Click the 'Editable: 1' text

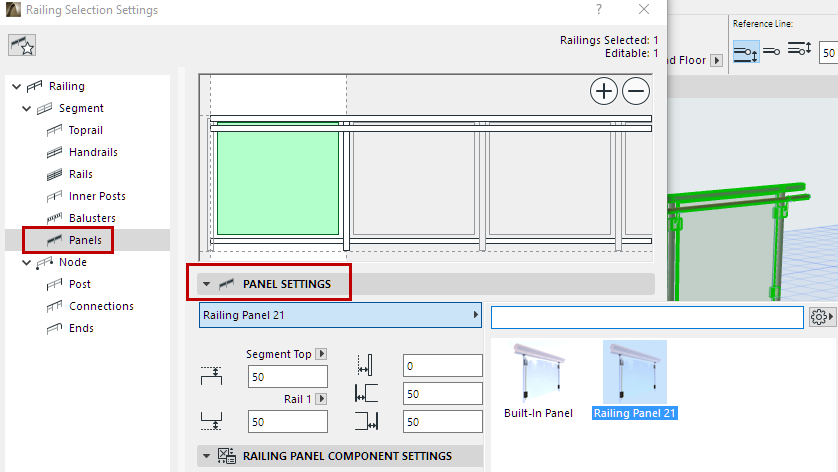coord(631,53)
